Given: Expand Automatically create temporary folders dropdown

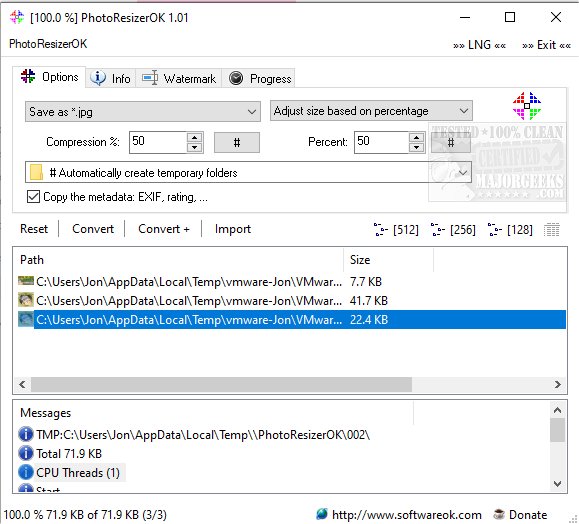Looking at the screenshot, I should click(x=463, y=172).
